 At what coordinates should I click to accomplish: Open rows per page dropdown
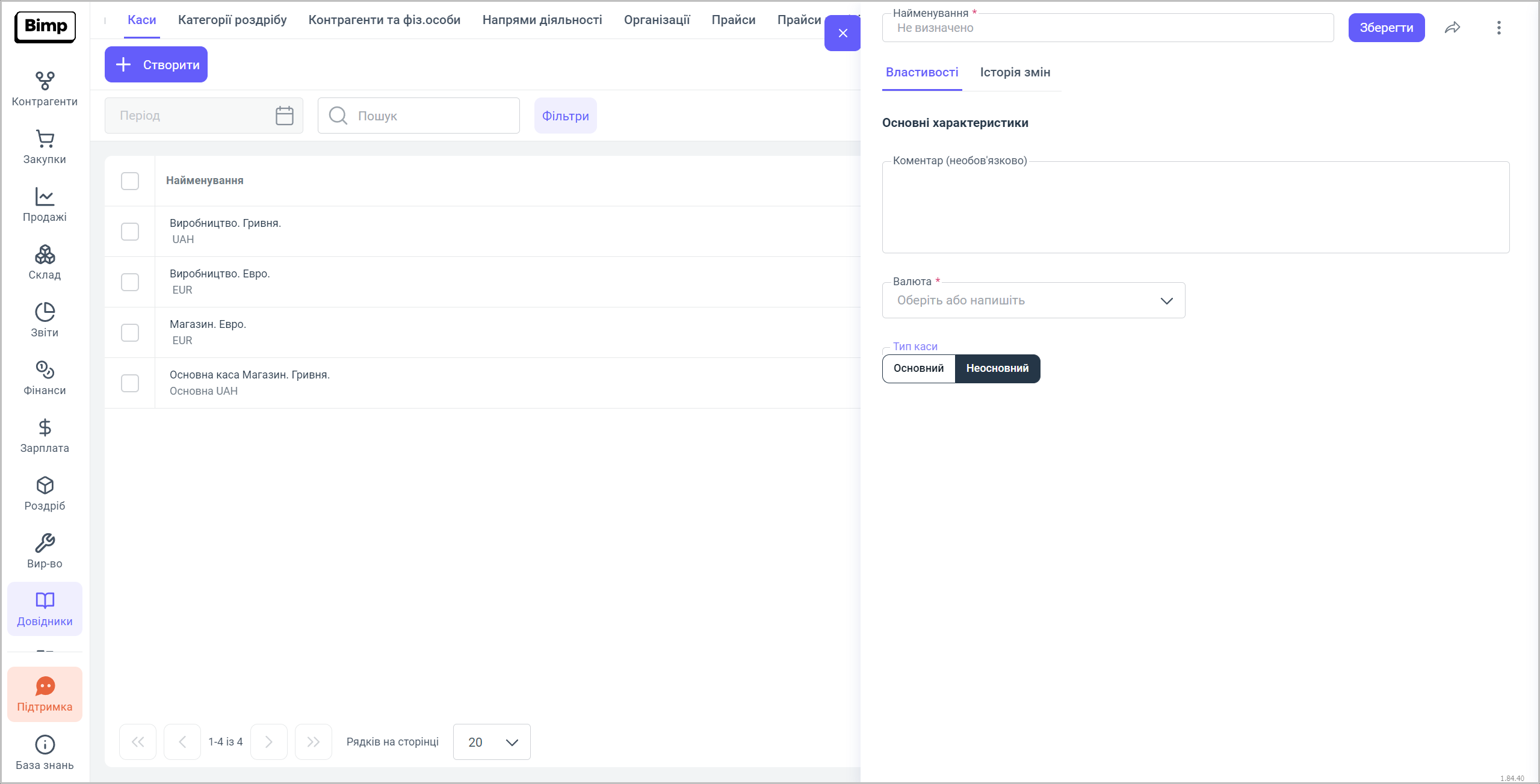(x=491, y=742)
